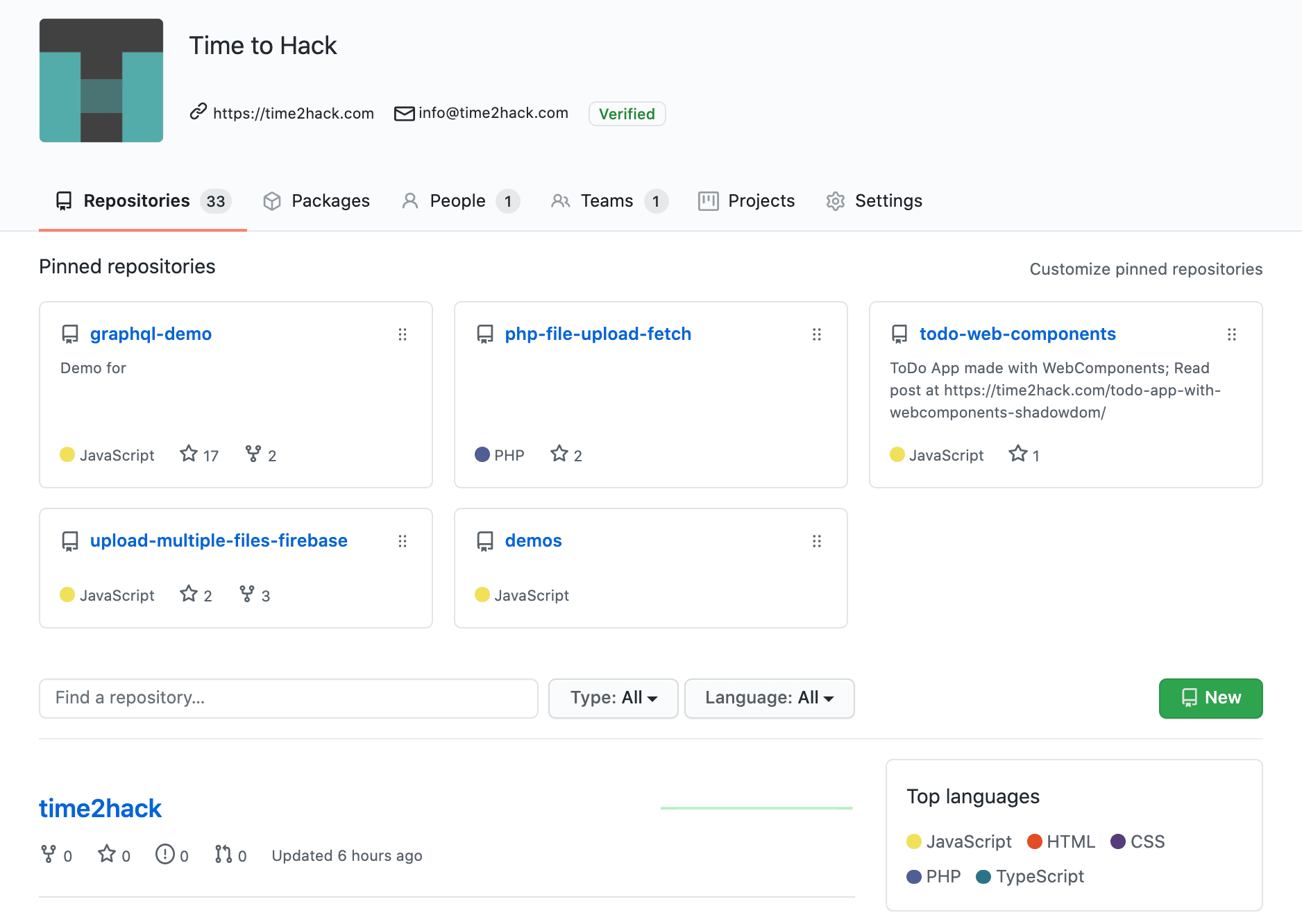The width and height of the screenshot is (1302, 924).
Task: Focus the Find a repository search field
Action: pyautogui.click(x=289, y=698)
